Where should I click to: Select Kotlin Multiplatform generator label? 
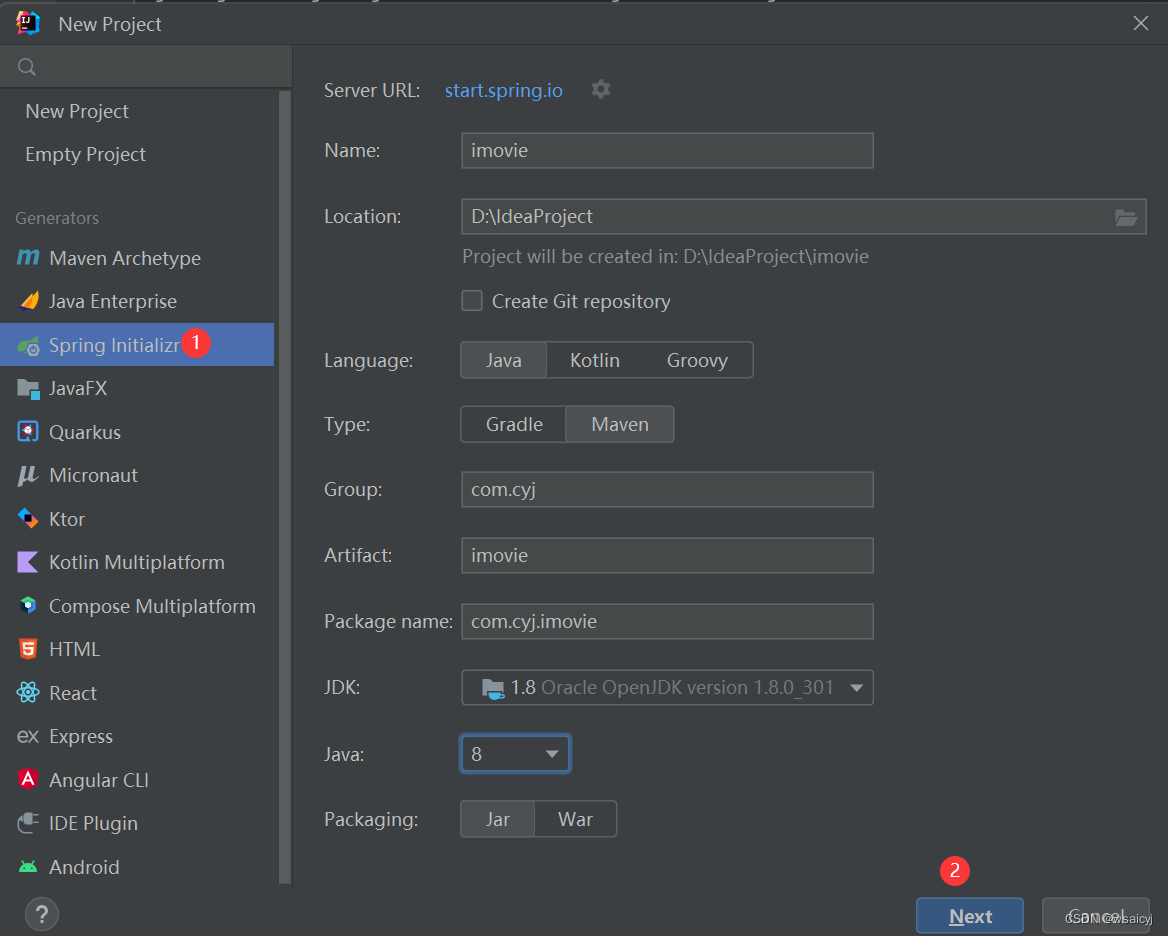click(x=137, y=562)
